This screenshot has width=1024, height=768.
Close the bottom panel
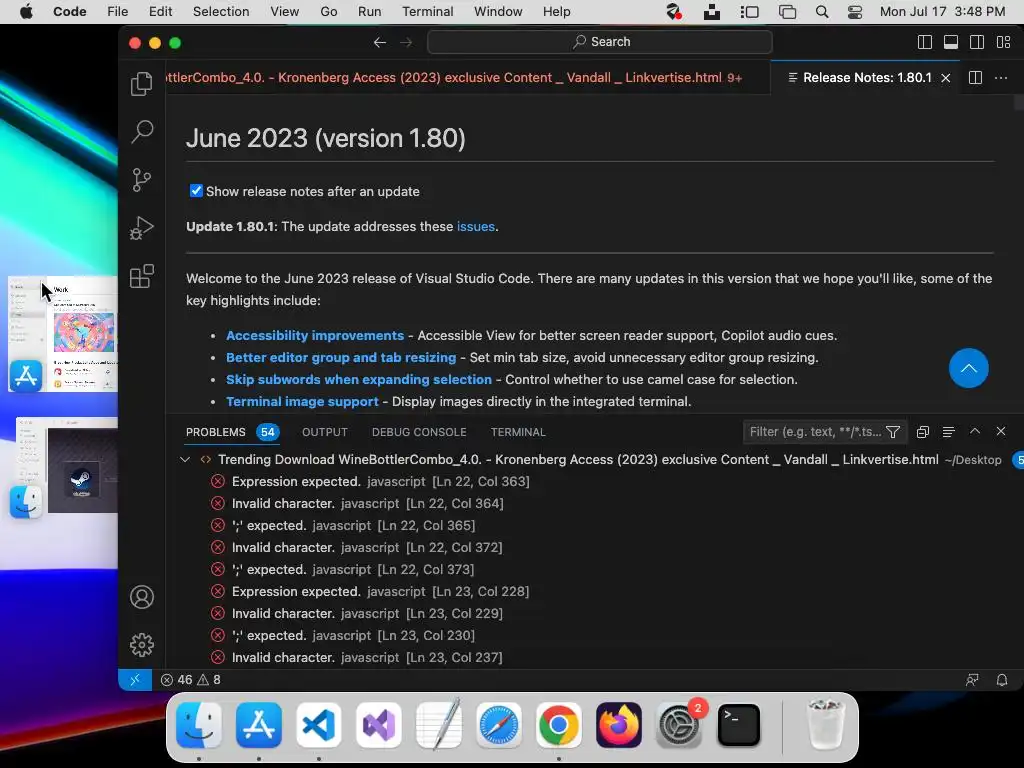pos(1000,431)
